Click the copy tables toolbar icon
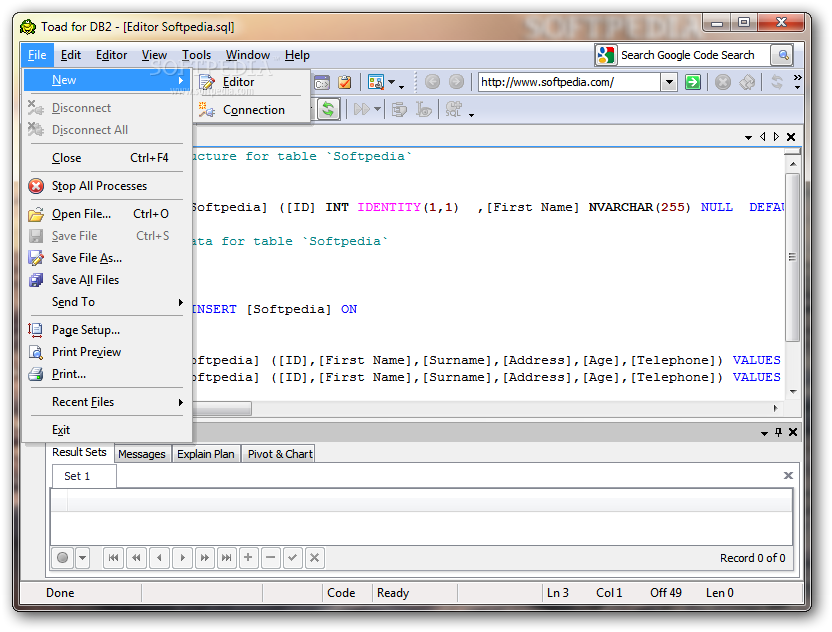Viewport: 832px width, 632px height. click(x=399, y=109)
